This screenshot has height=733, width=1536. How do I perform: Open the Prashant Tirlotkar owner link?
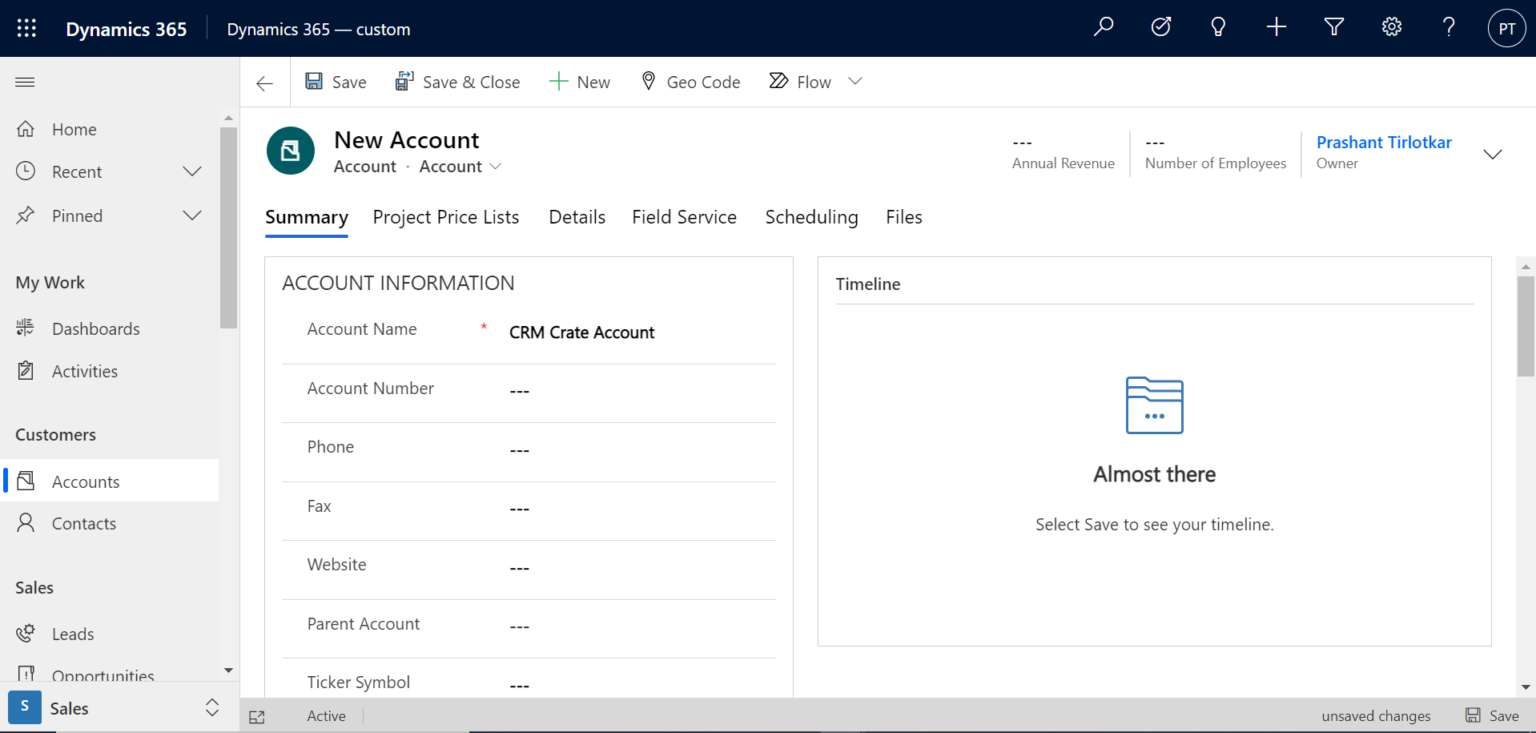(1384, 142)
